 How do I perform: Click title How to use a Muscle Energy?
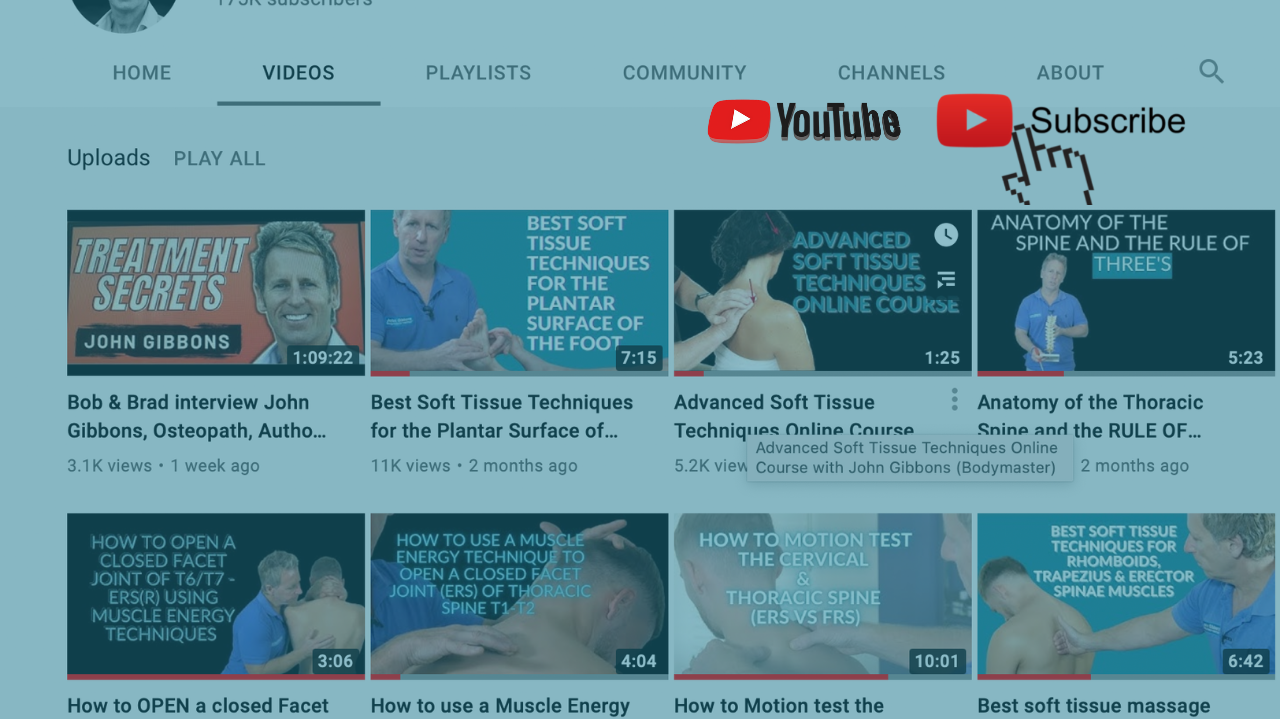tap(500, 706)
